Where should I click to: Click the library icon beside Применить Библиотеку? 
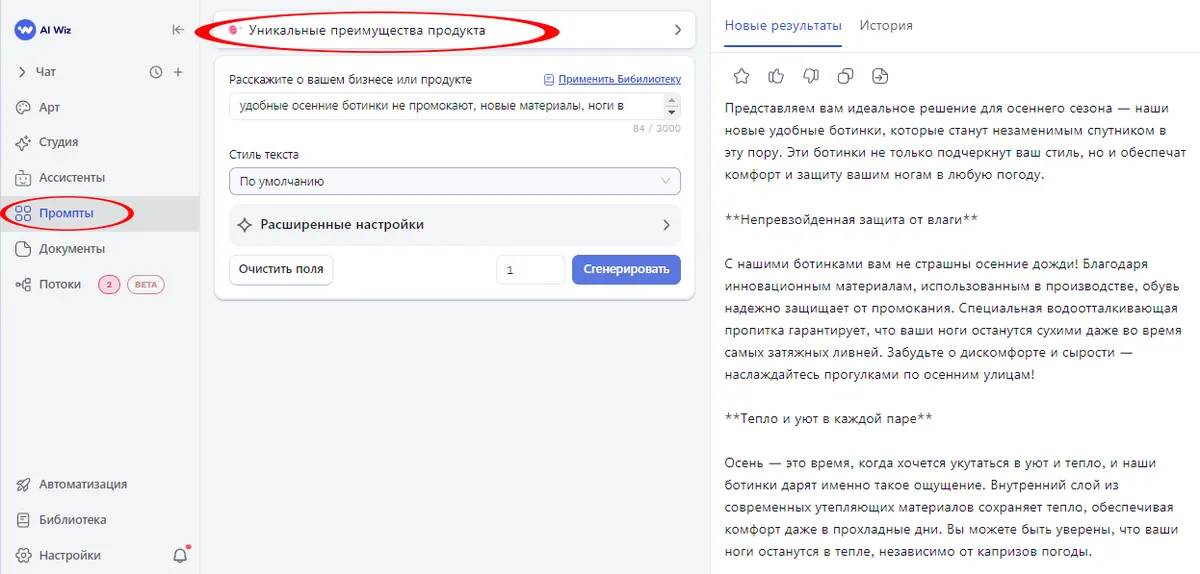coord(549,79)
